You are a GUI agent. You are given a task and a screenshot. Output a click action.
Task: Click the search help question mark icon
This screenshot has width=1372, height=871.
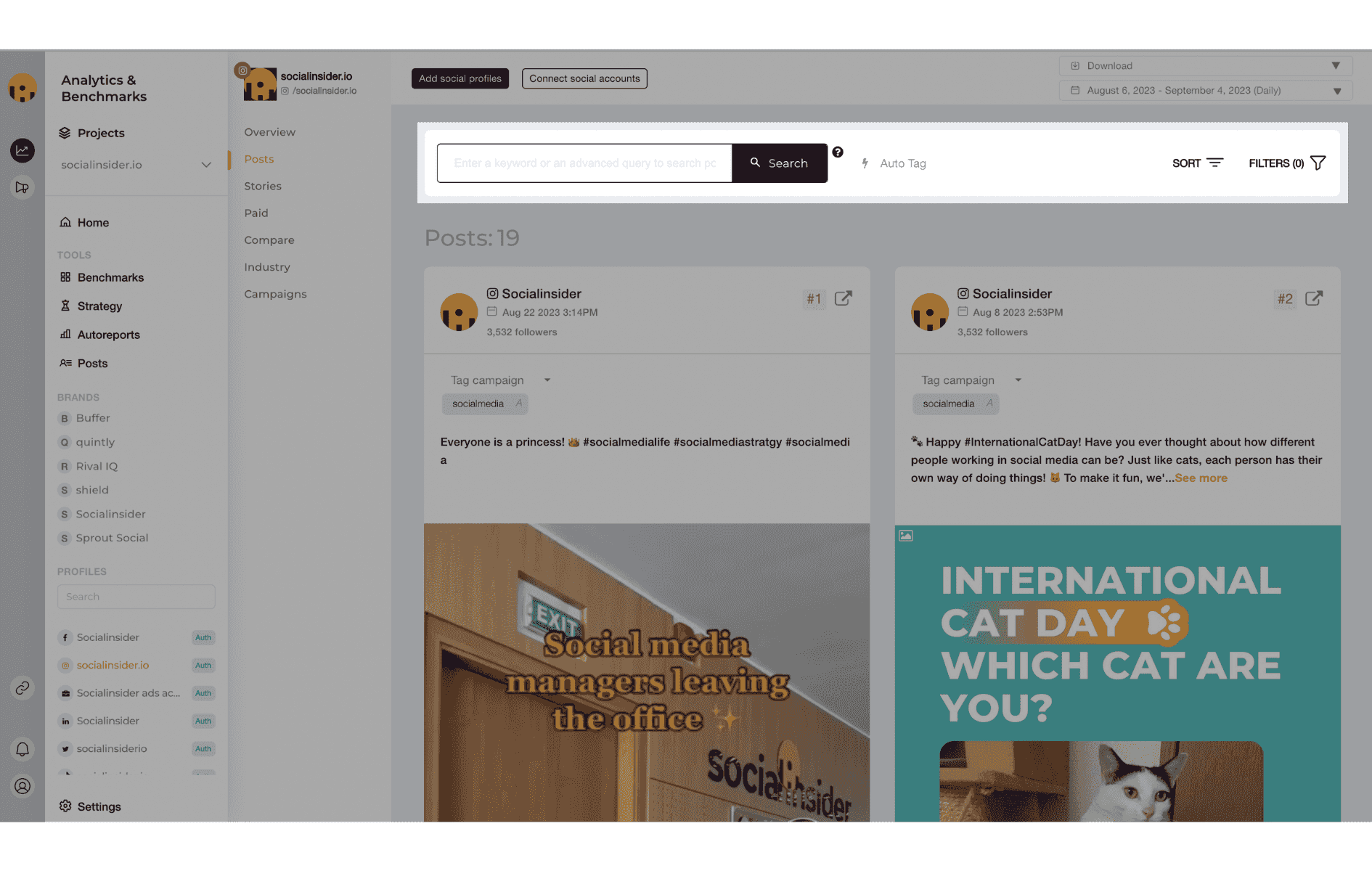pos(838,152)
